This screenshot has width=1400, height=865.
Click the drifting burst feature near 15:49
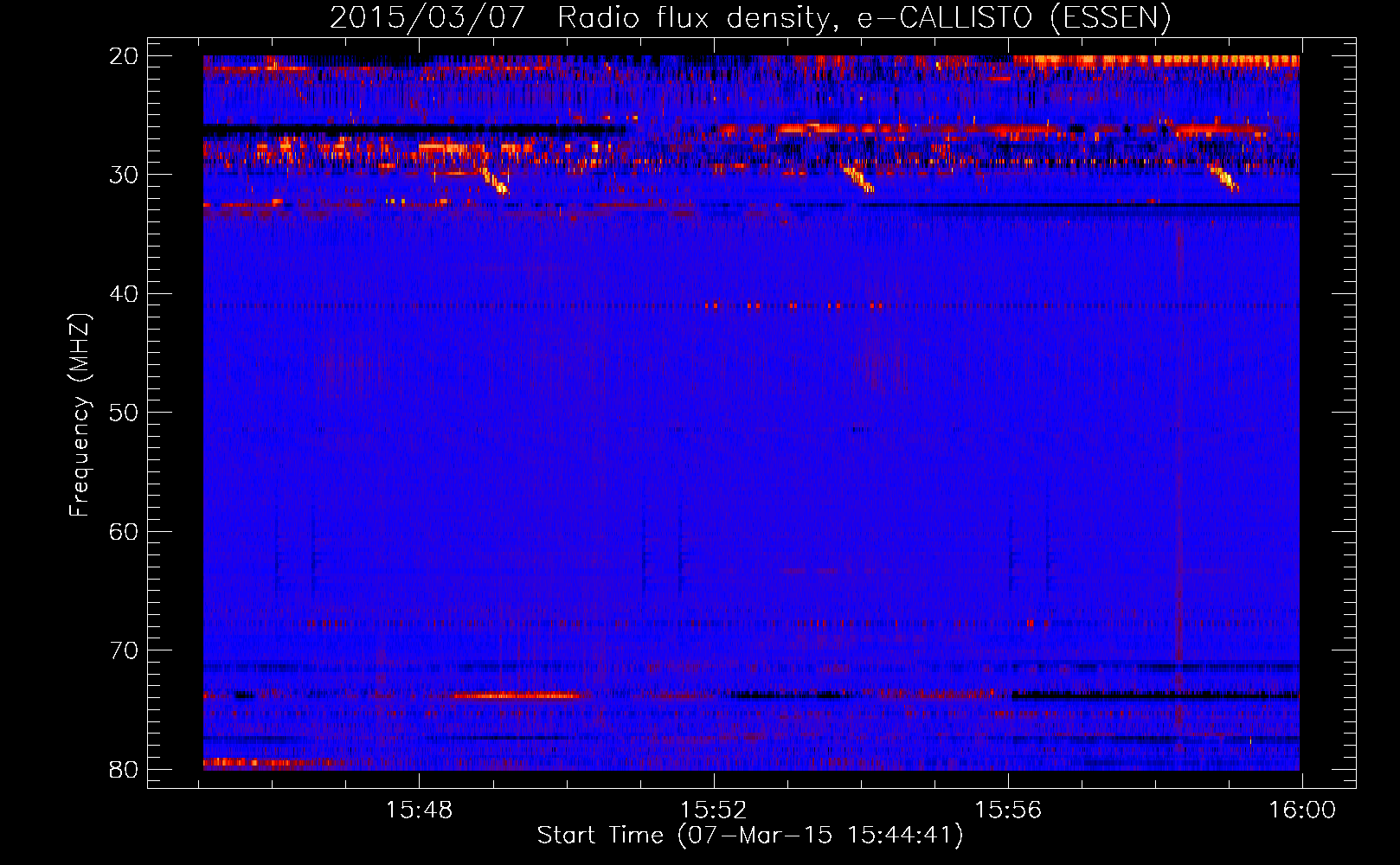click(x=496, y=181)
